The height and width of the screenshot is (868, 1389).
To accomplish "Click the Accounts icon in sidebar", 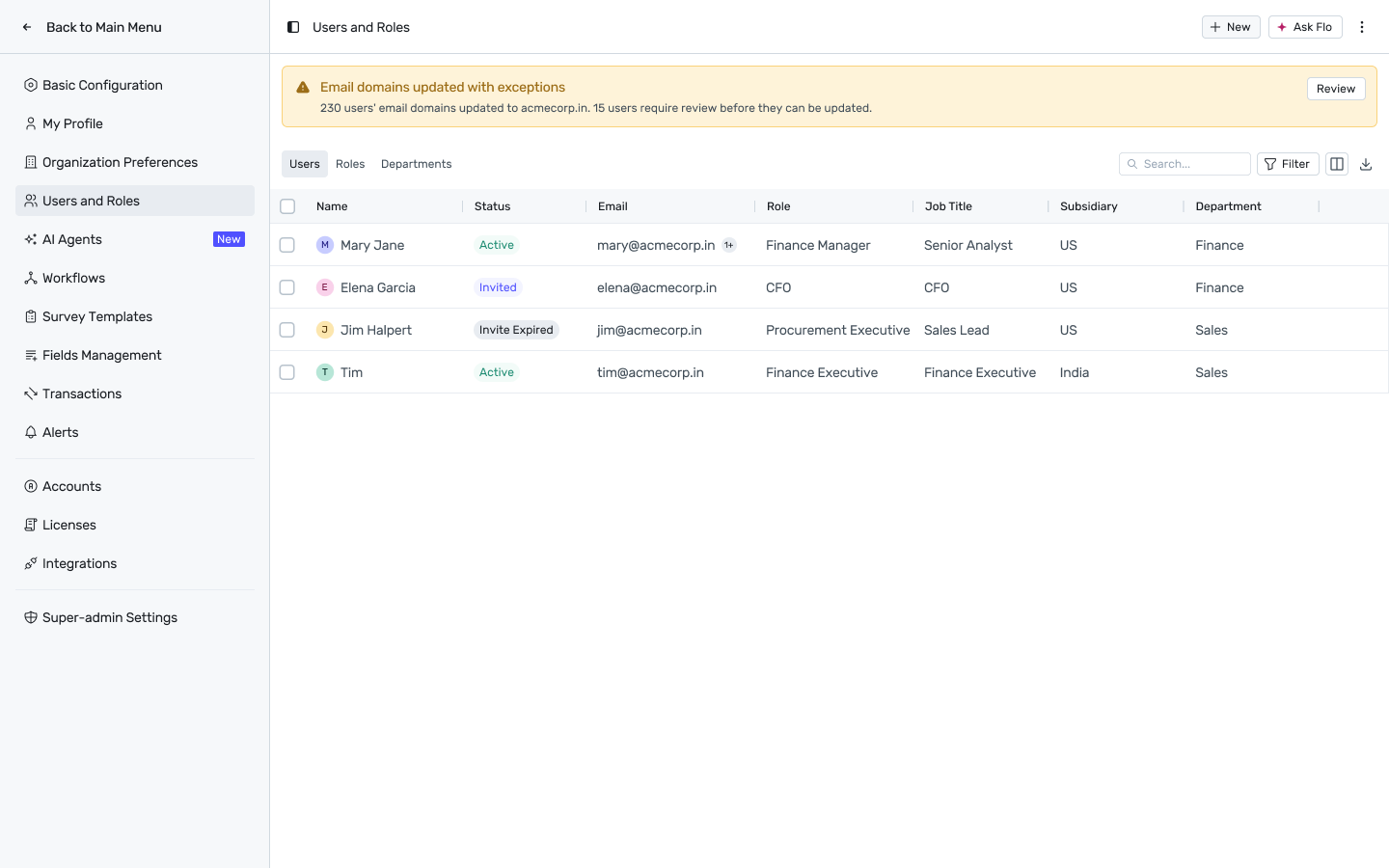I will coord(31,486).
